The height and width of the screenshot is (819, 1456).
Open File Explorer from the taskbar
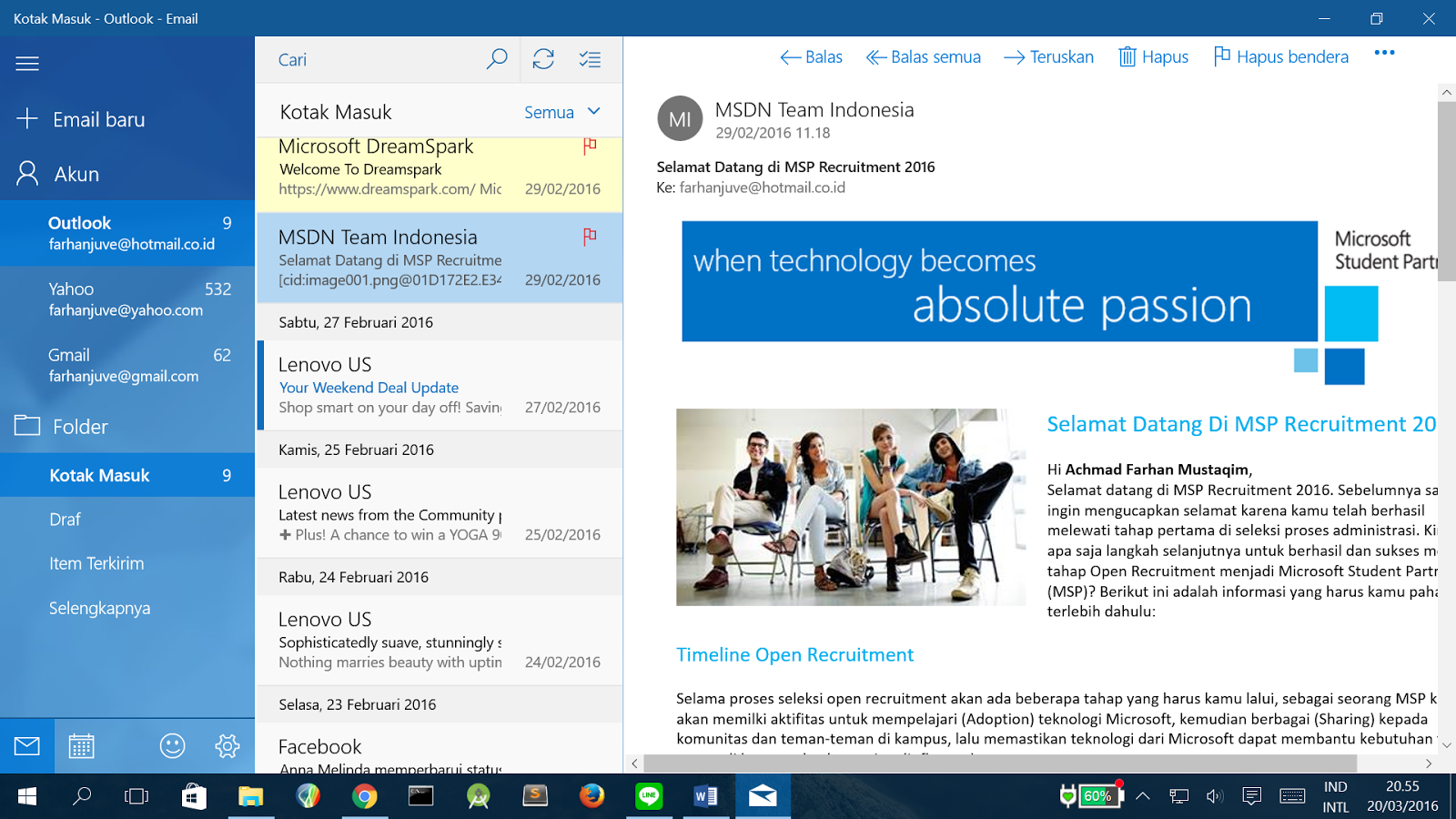250,796
